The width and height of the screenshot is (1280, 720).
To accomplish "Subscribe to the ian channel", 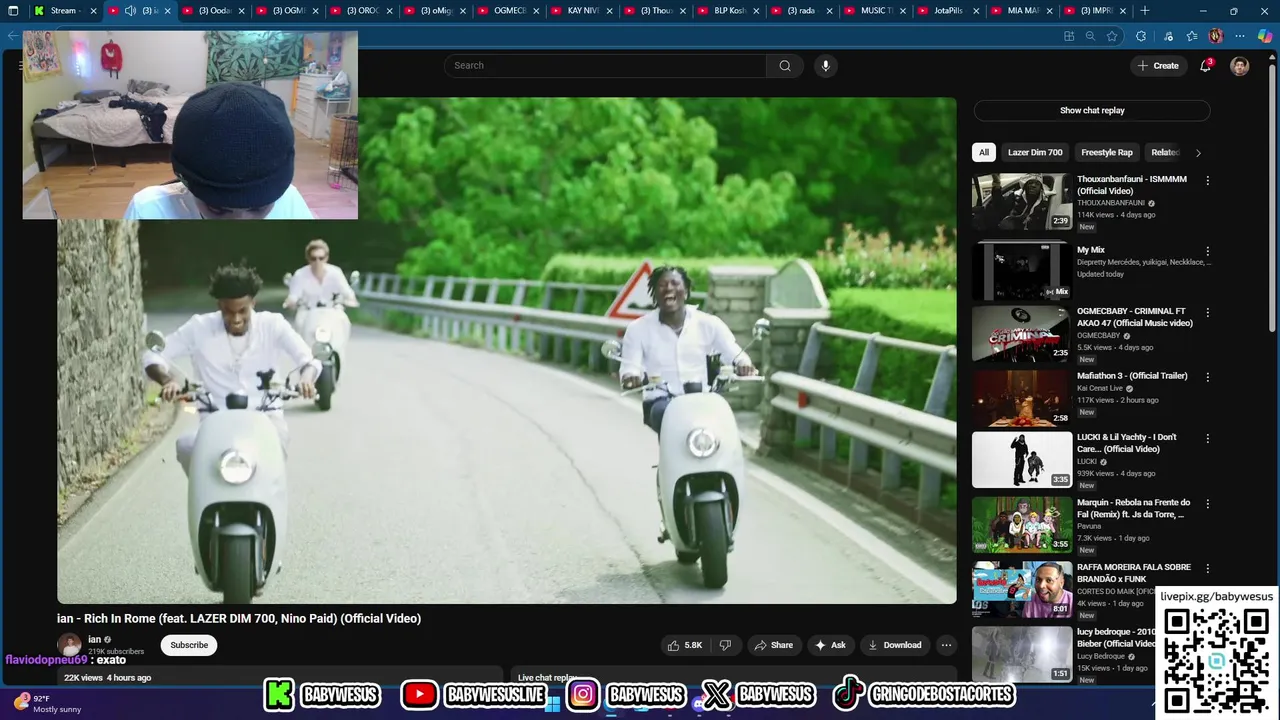I will [189, 645].
